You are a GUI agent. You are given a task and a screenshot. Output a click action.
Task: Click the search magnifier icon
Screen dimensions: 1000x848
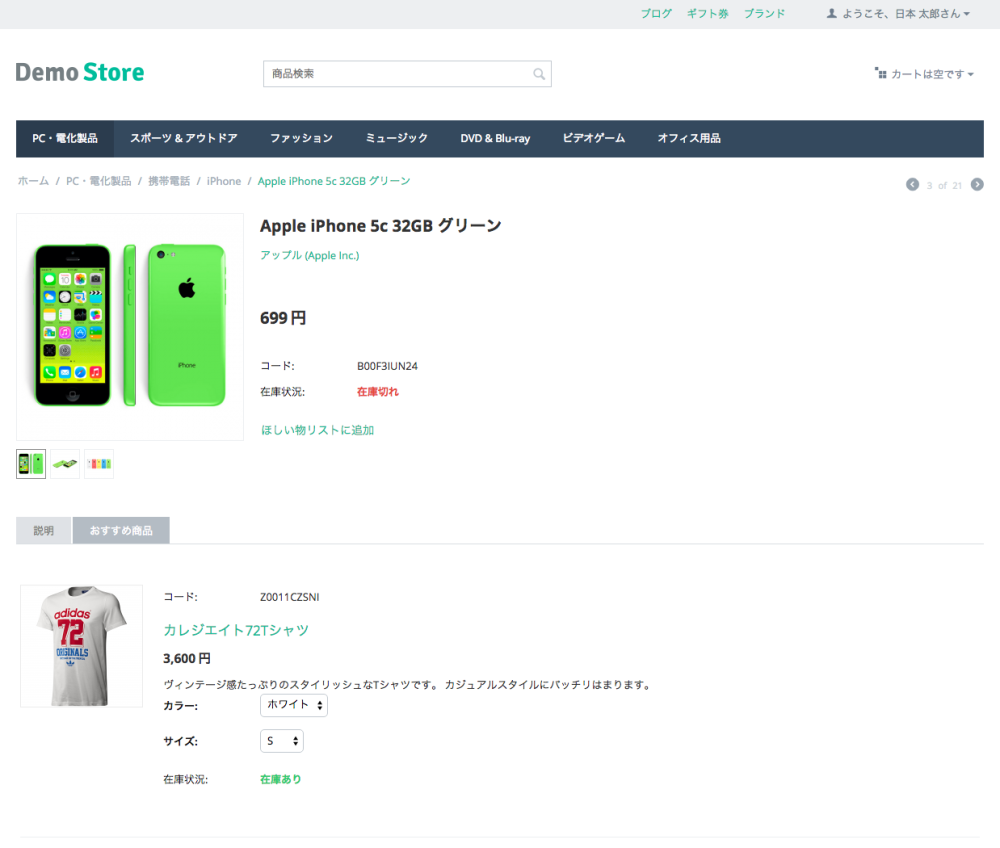[539, 74]
